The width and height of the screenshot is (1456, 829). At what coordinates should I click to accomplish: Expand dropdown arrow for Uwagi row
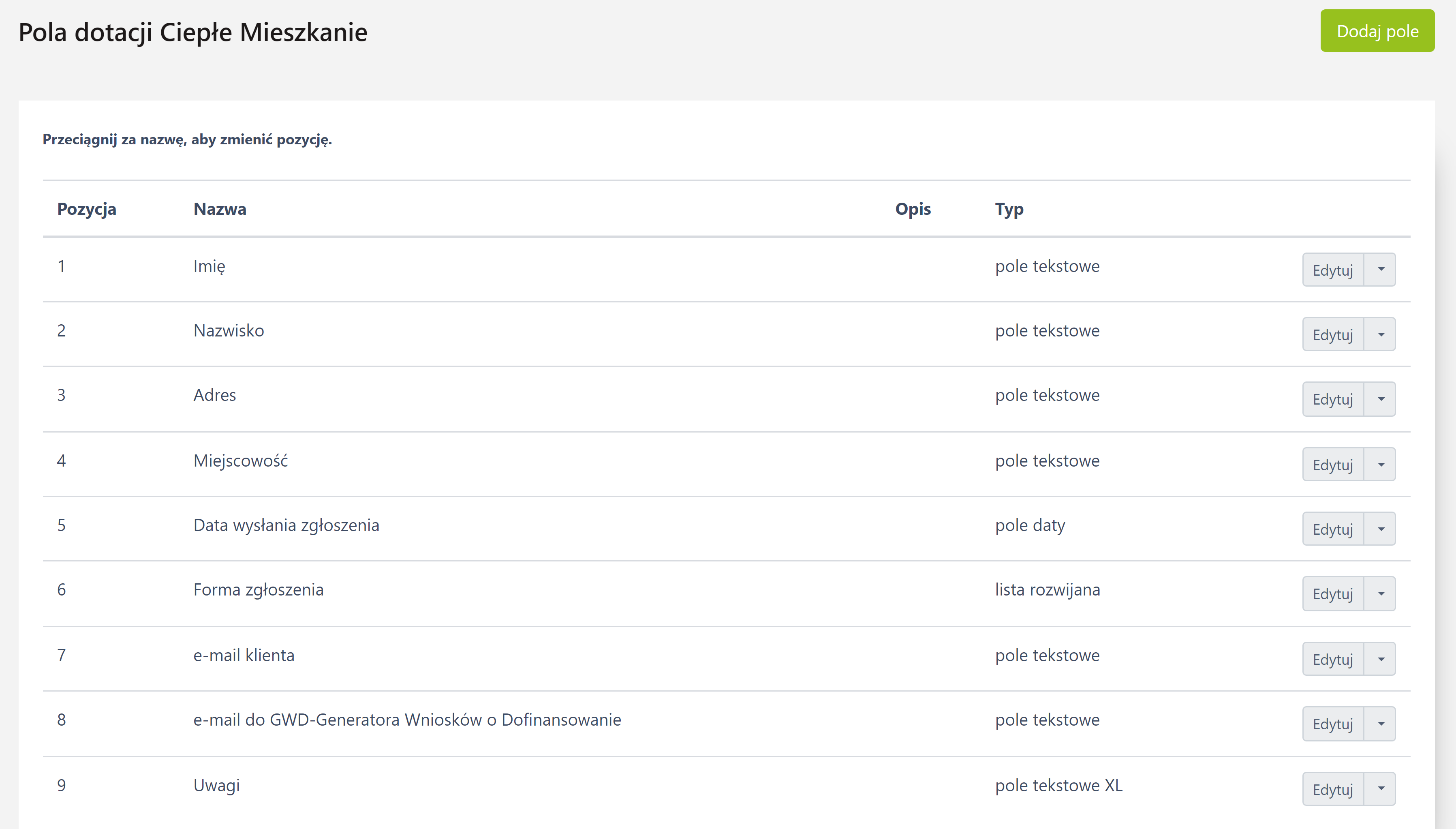point(1380,789)
